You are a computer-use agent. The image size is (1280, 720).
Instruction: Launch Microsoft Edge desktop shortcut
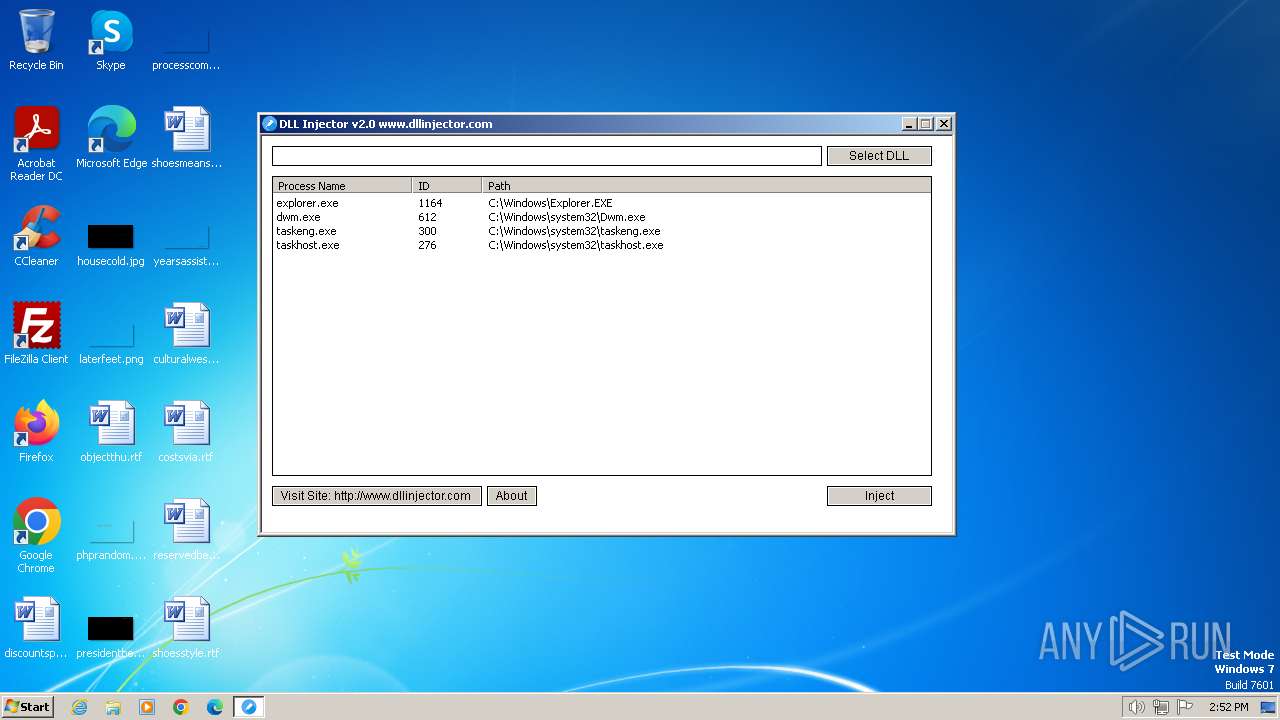111,137
